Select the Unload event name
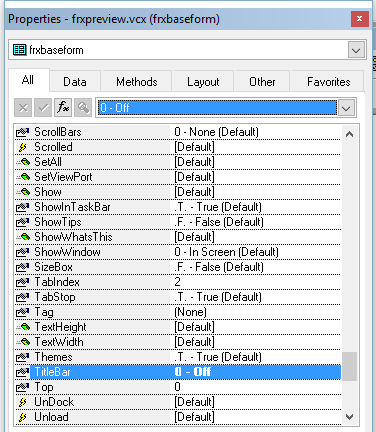 [51, 417]
